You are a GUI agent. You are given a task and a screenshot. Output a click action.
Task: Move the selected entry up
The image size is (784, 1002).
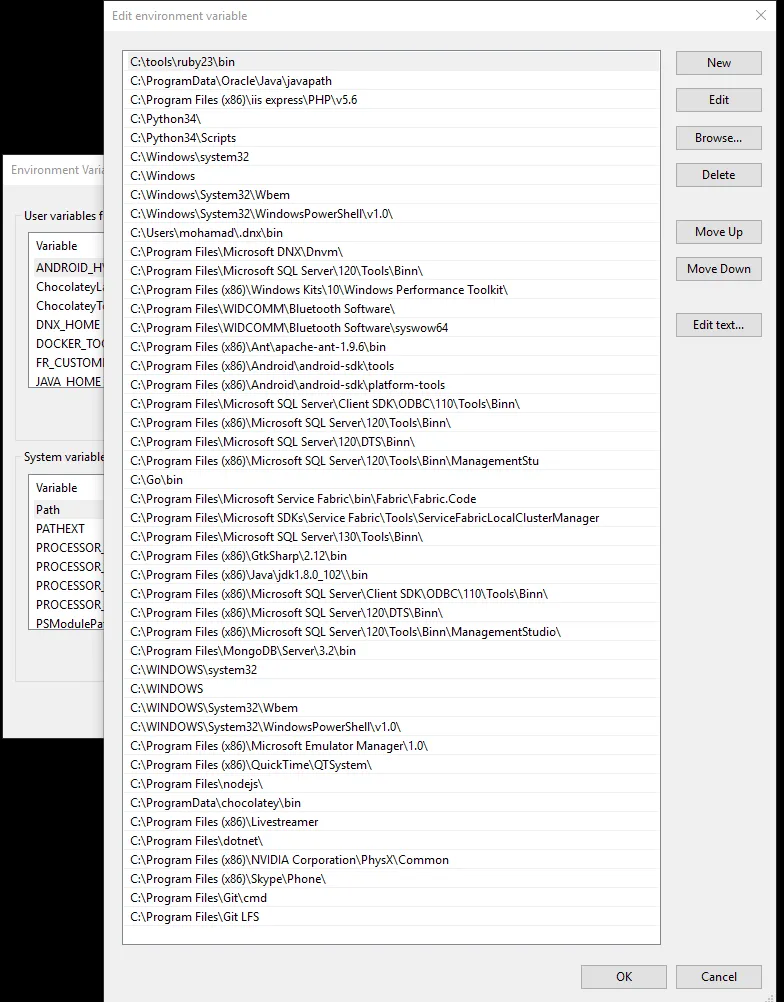click(x=718, y=231)
